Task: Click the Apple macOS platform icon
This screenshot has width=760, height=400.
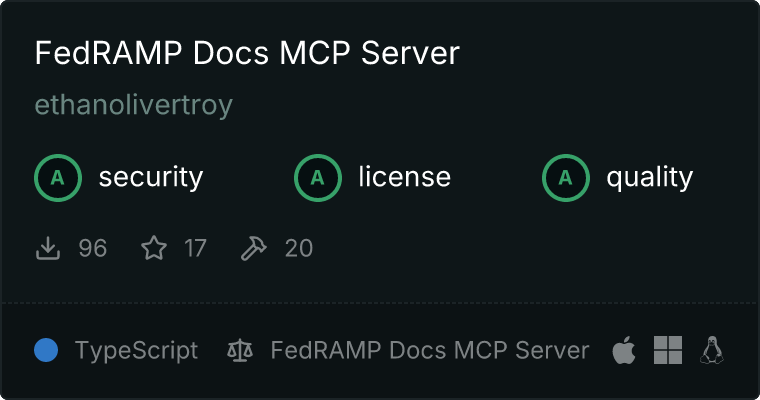Action: [624, 350]
